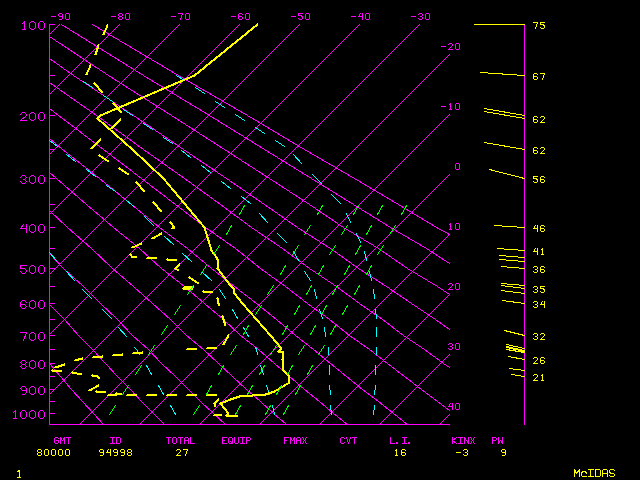Click the 67 wind speed label
640x480 pixels.
(x=538, y=76)
